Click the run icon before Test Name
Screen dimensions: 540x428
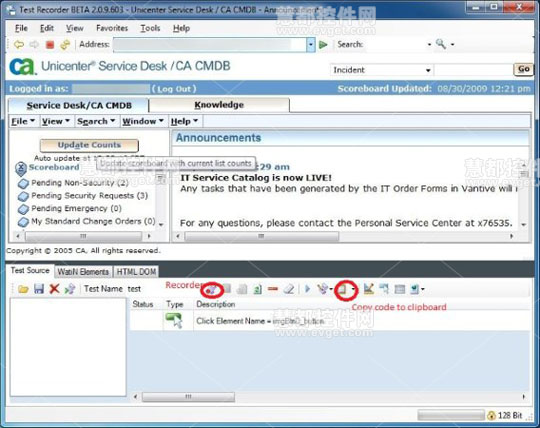coord(70,289)
